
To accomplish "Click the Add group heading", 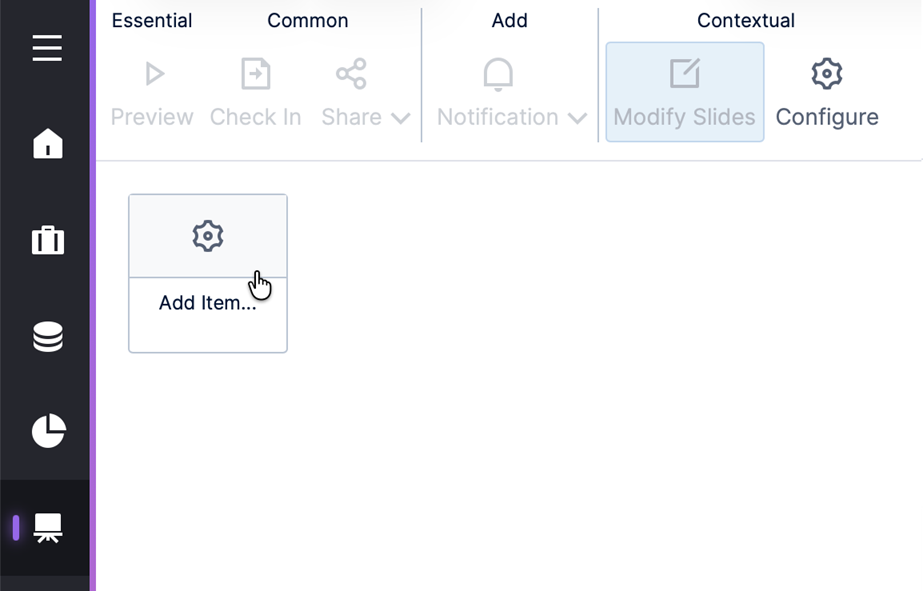I will coord(509,20).
